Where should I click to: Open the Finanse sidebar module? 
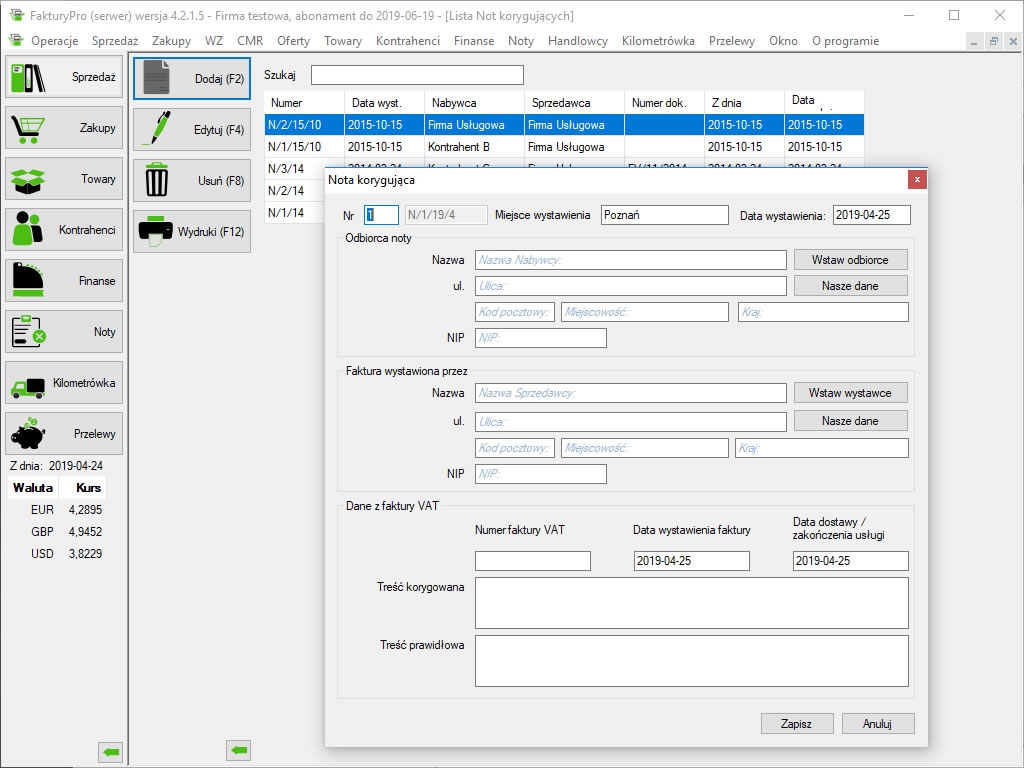tap(64, 281)
